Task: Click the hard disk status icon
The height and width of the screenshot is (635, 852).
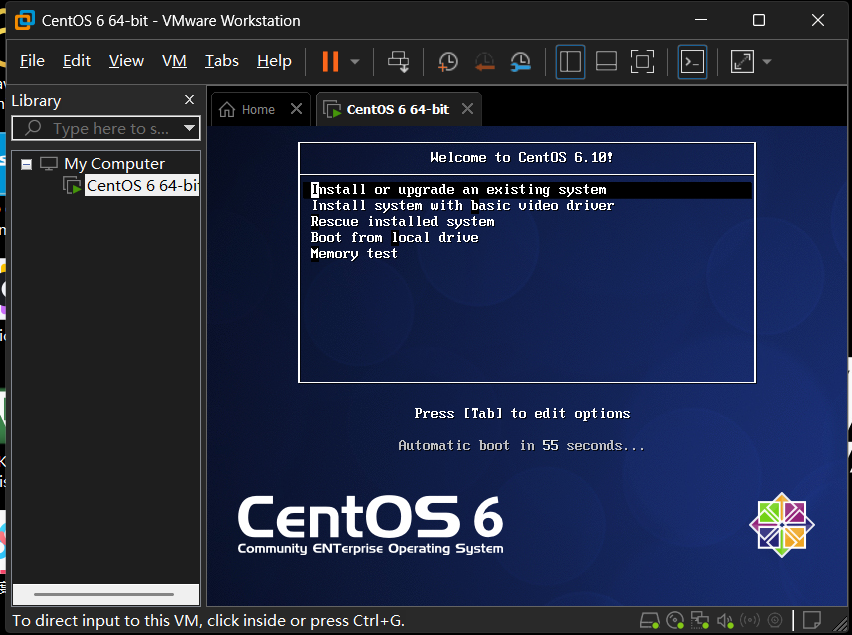Action: [649, 620]
